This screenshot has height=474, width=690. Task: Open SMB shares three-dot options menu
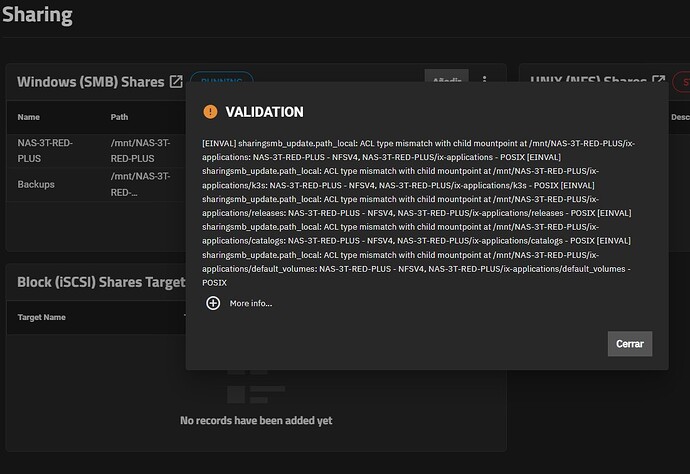485,81
